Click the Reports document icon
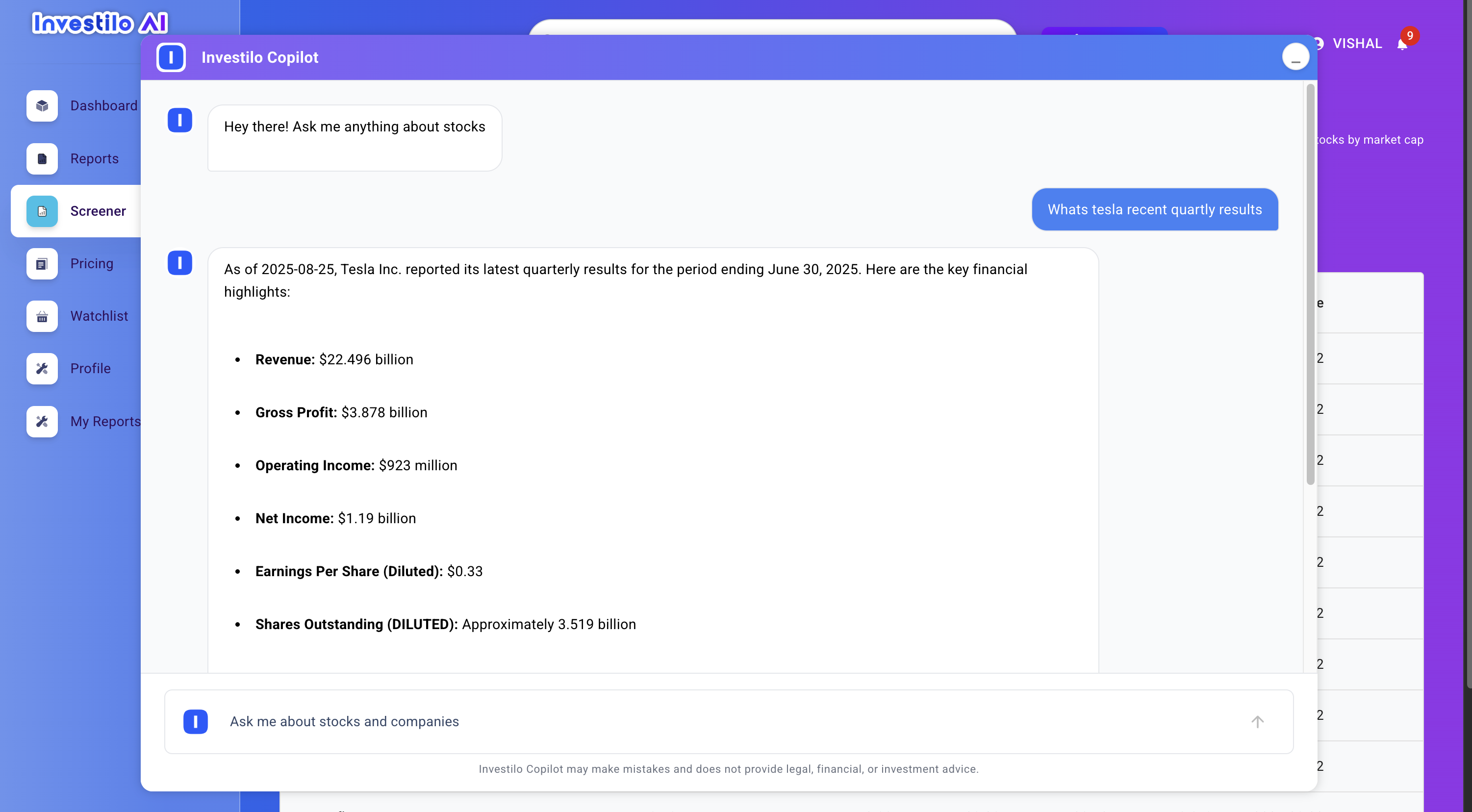The height and width of the screenshot is (812, 1472). [42, 159]
